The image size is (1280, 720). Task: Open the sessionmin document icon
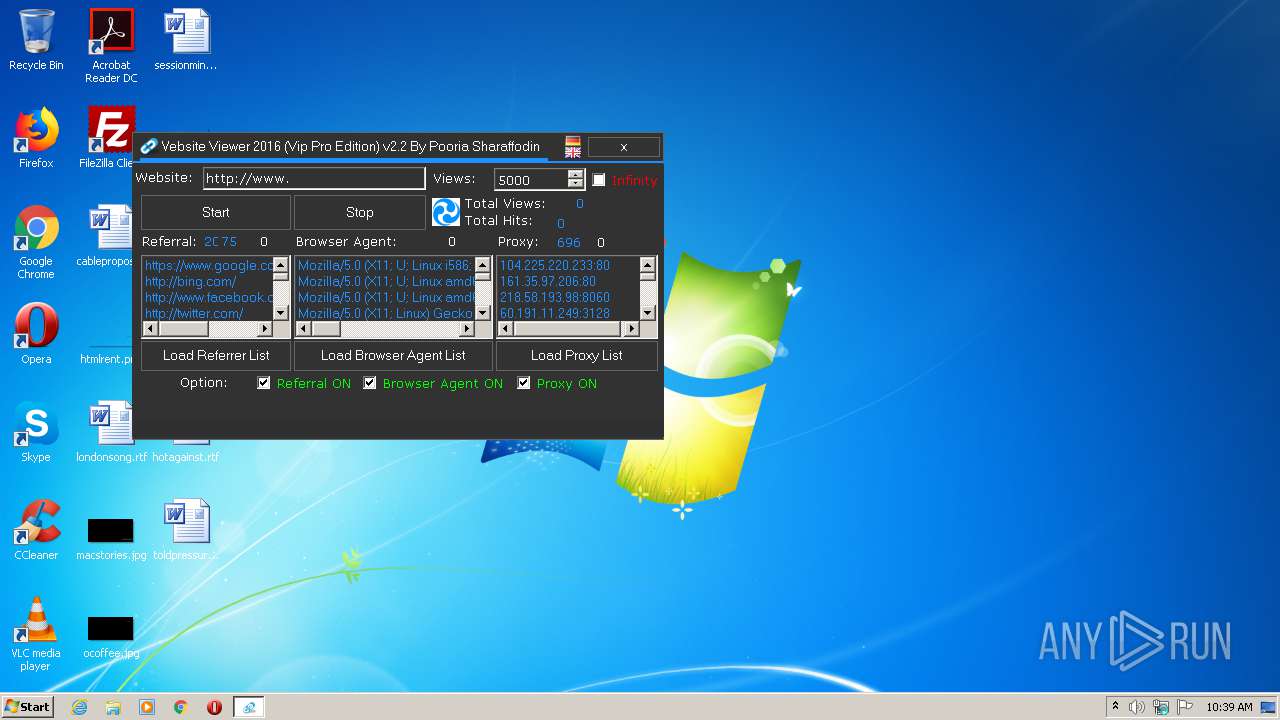point(186,40)
